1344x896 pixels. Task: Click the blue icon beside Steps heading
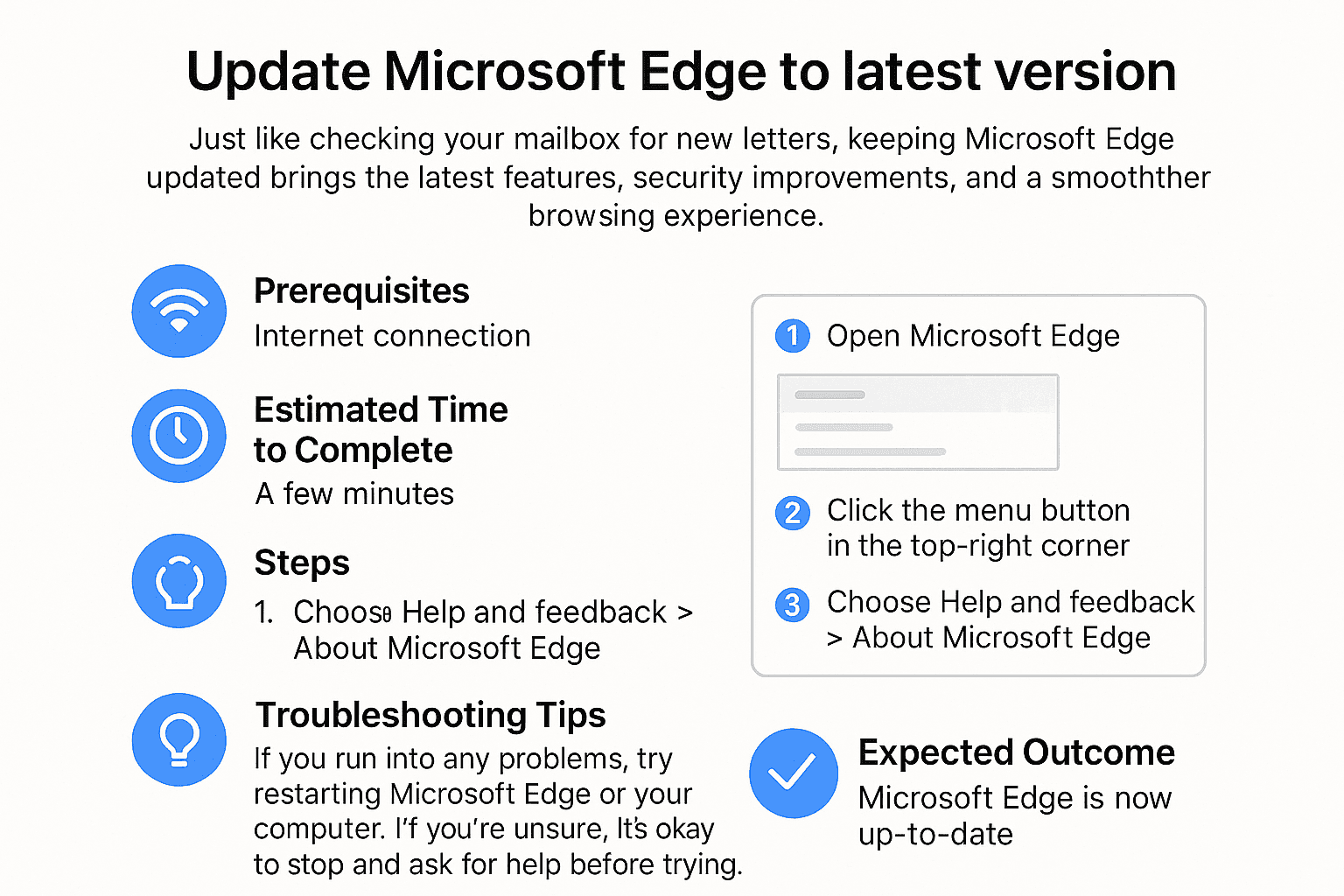[x=179, y=581]
